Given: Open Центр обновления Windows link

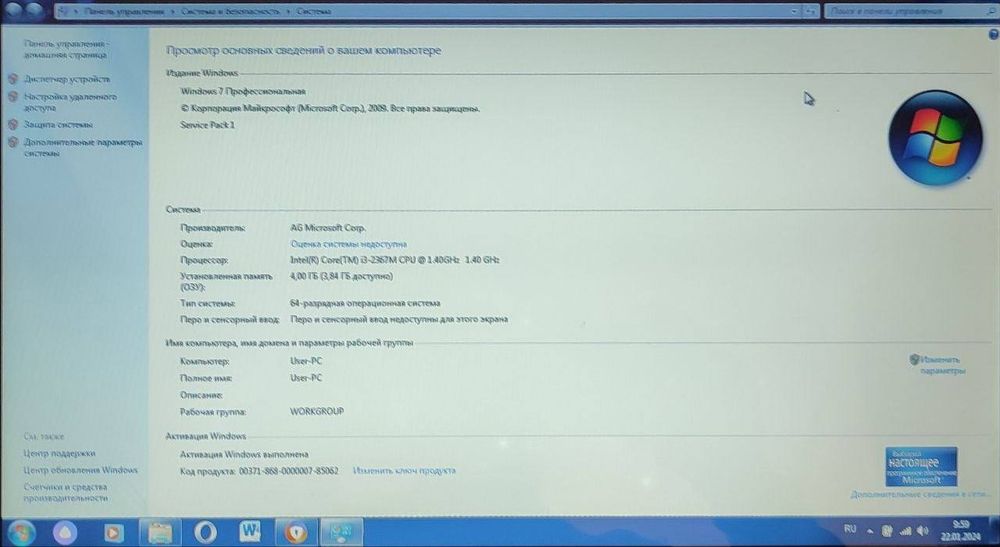Looking at the screenshot, I should coord(80,470).
